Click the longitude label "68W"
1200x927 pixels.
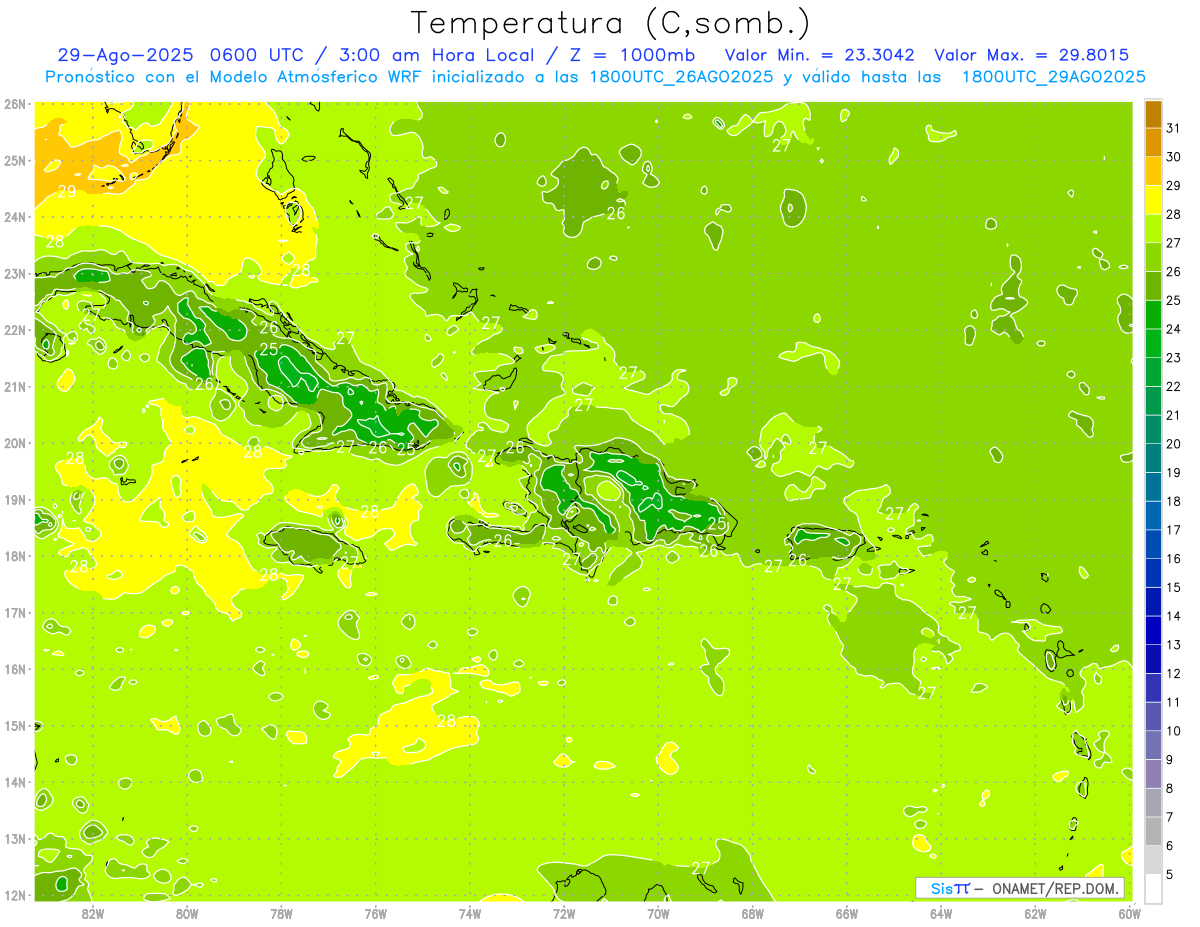click(x=753, y=914)
